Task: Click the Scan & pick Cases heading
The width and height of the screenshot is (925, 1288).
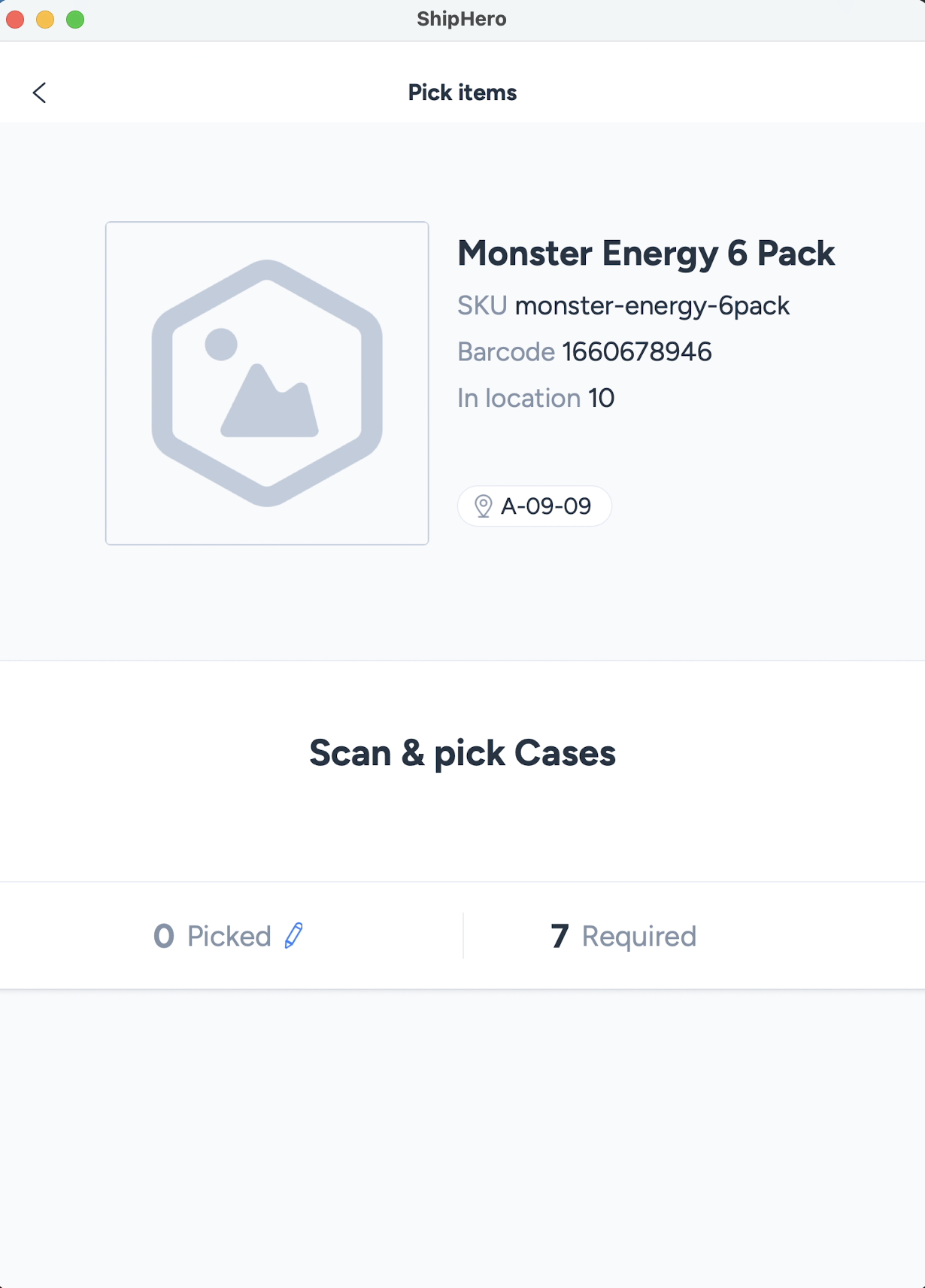Action: tap(462, 753)
